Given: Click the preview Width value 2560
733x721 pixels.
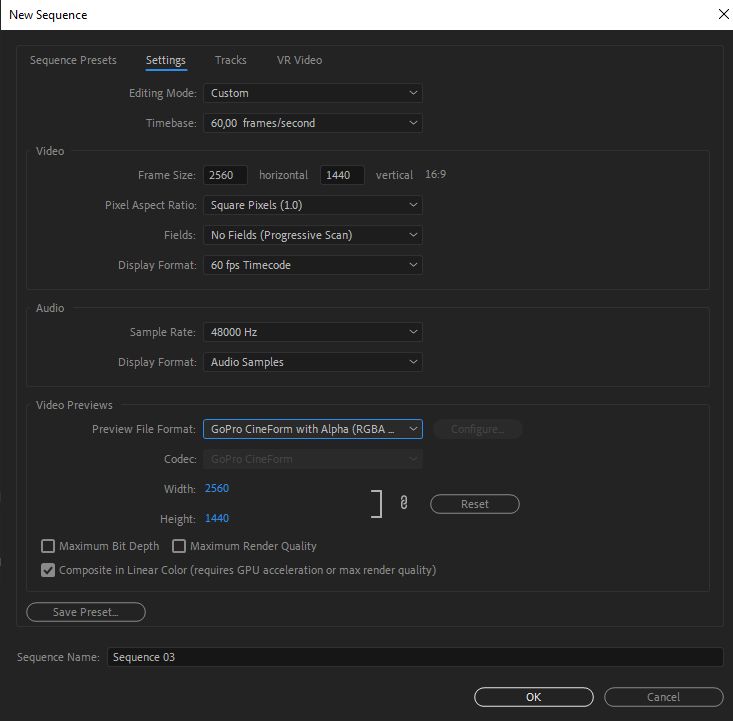Looking at the screenshot, I should [217, 489].
